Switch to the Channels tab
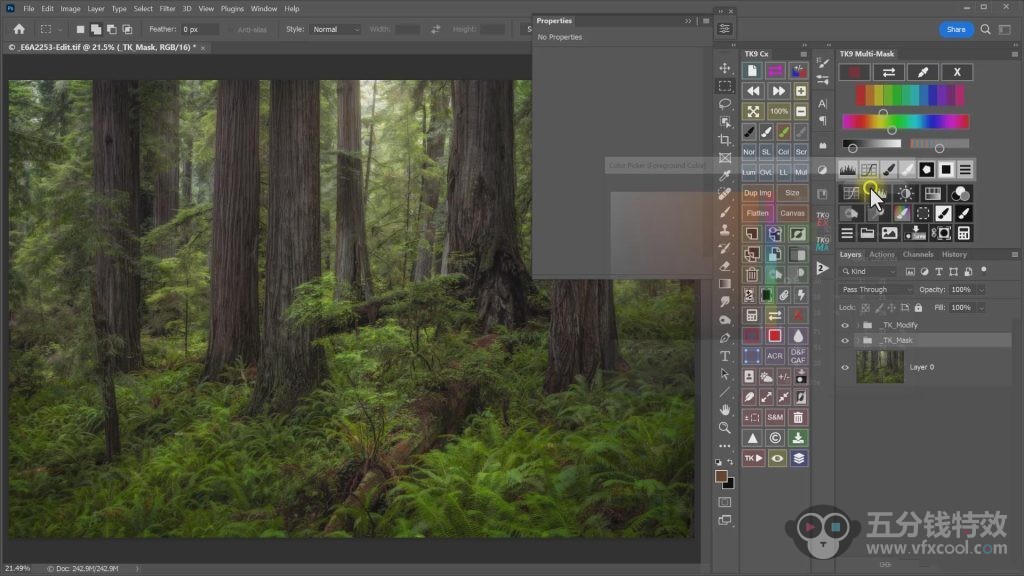 tap(918, 255)
